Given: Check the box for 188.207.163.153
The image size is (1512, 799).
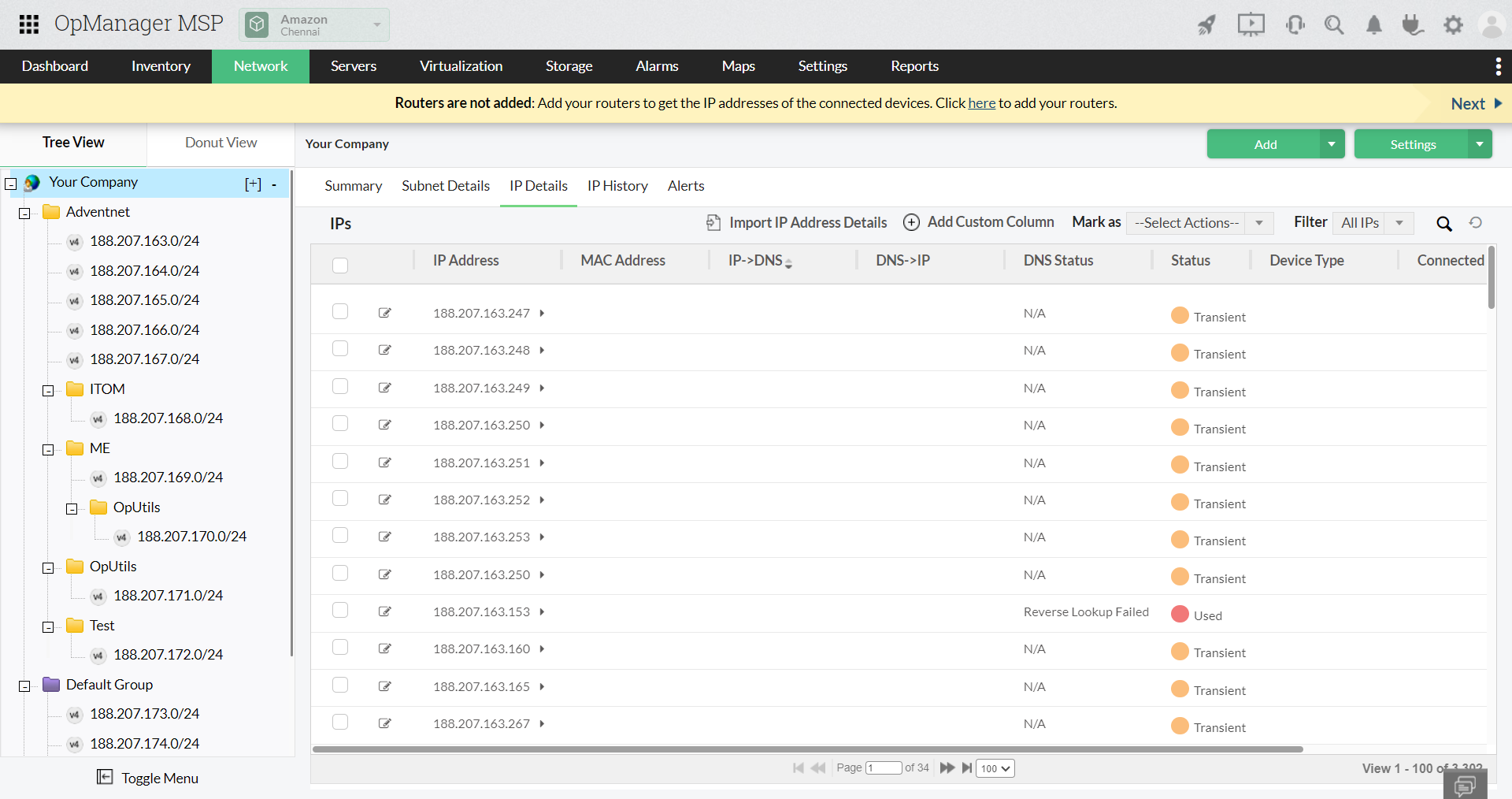Looking at the screenshot, I should tap(340, 610).
